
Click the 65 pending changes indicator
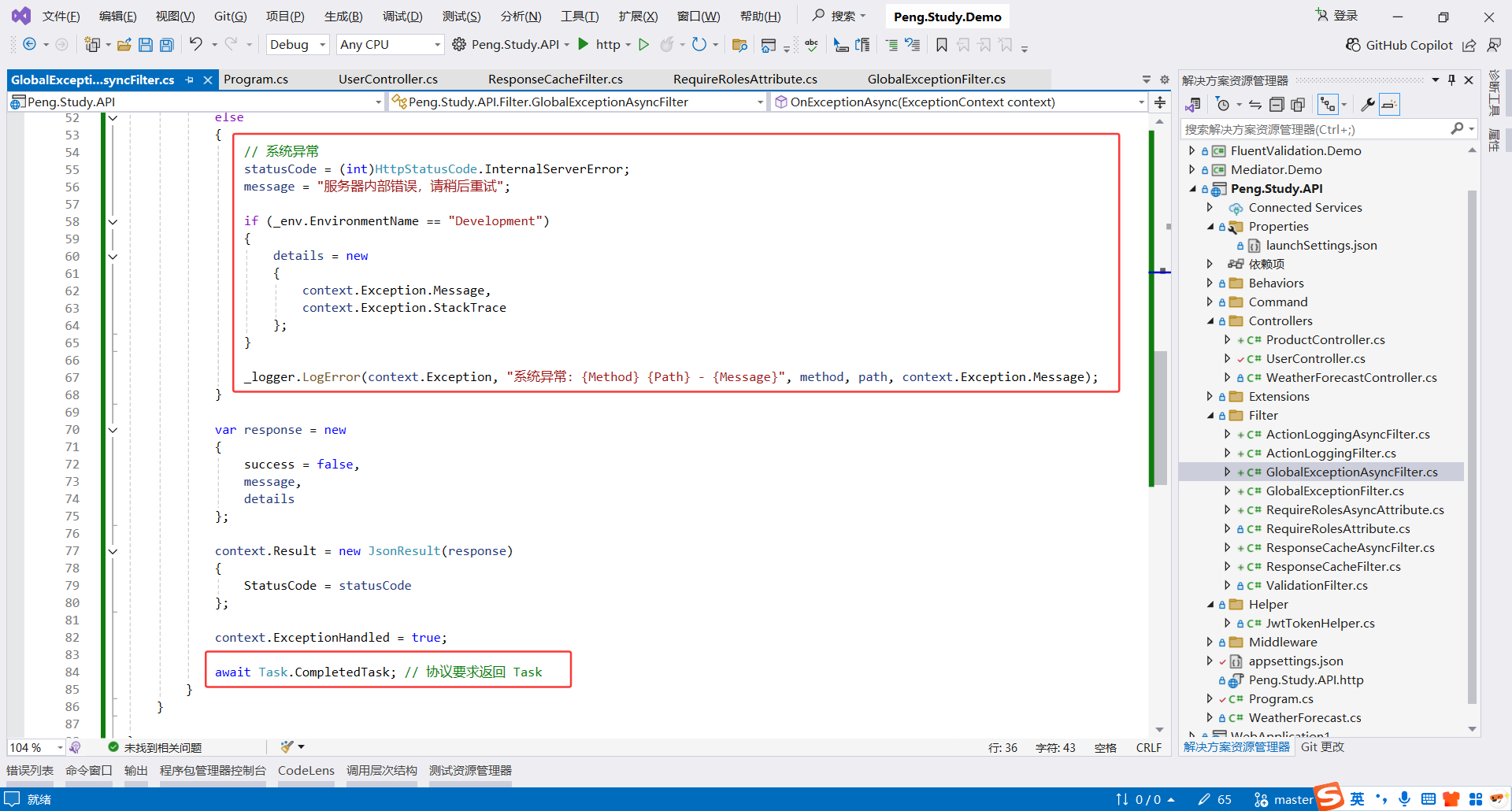tap(1214, 799)
